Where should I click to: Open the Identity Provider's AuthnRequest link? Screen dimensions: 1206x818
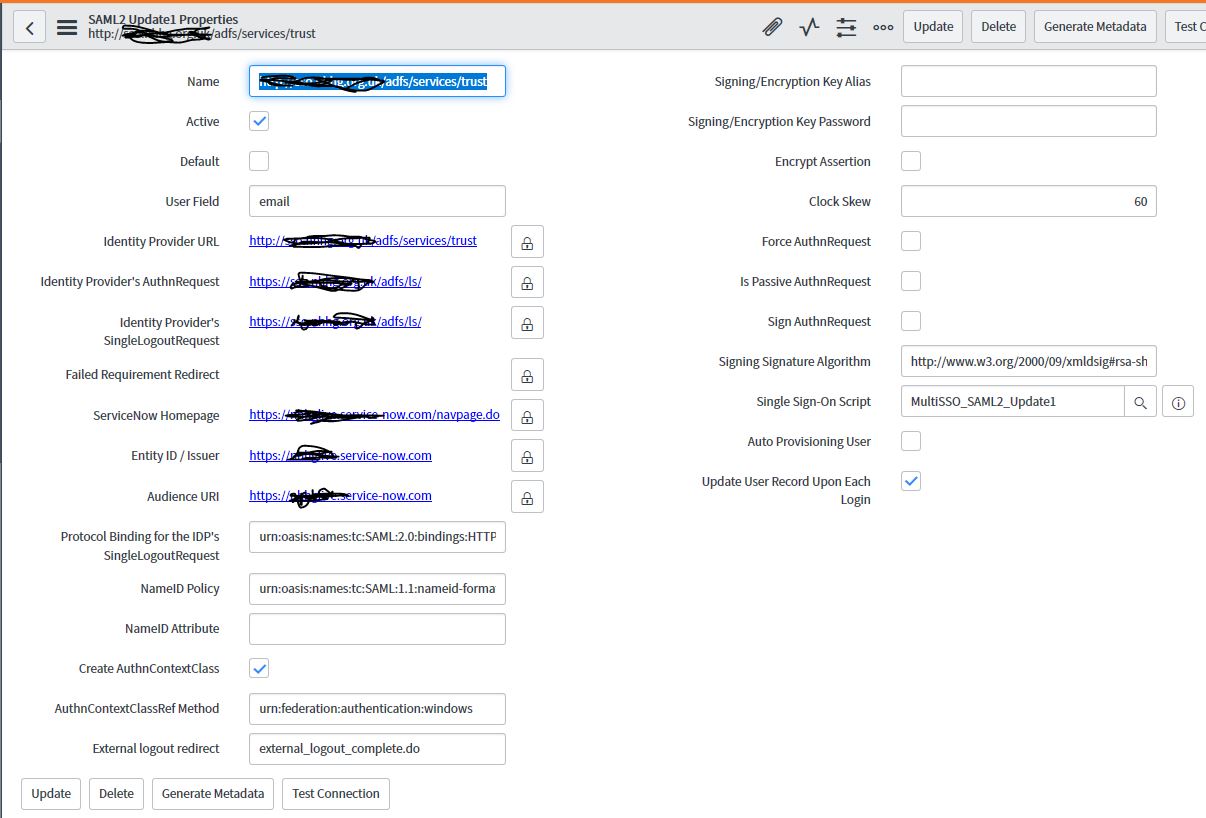point(335,281)
